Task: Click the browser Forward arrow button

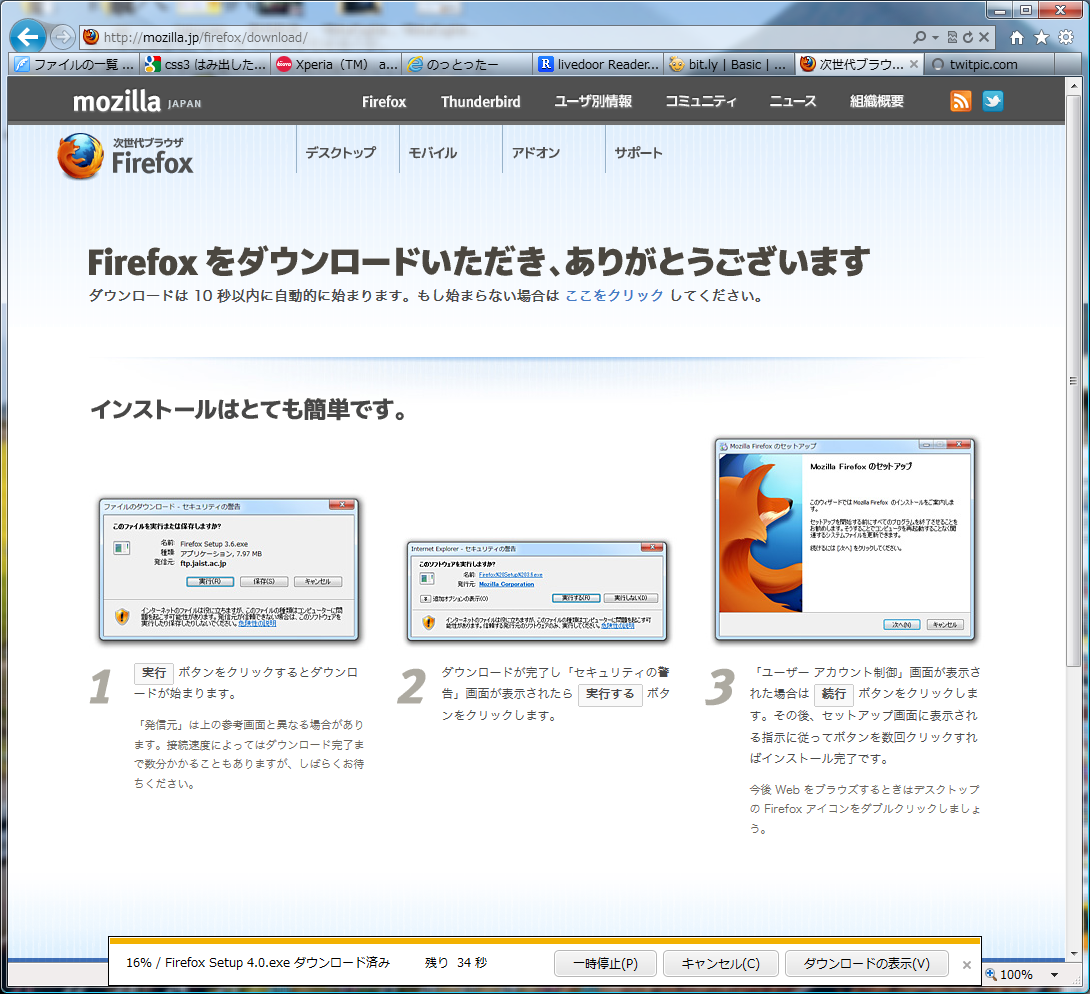Action: 63,37
